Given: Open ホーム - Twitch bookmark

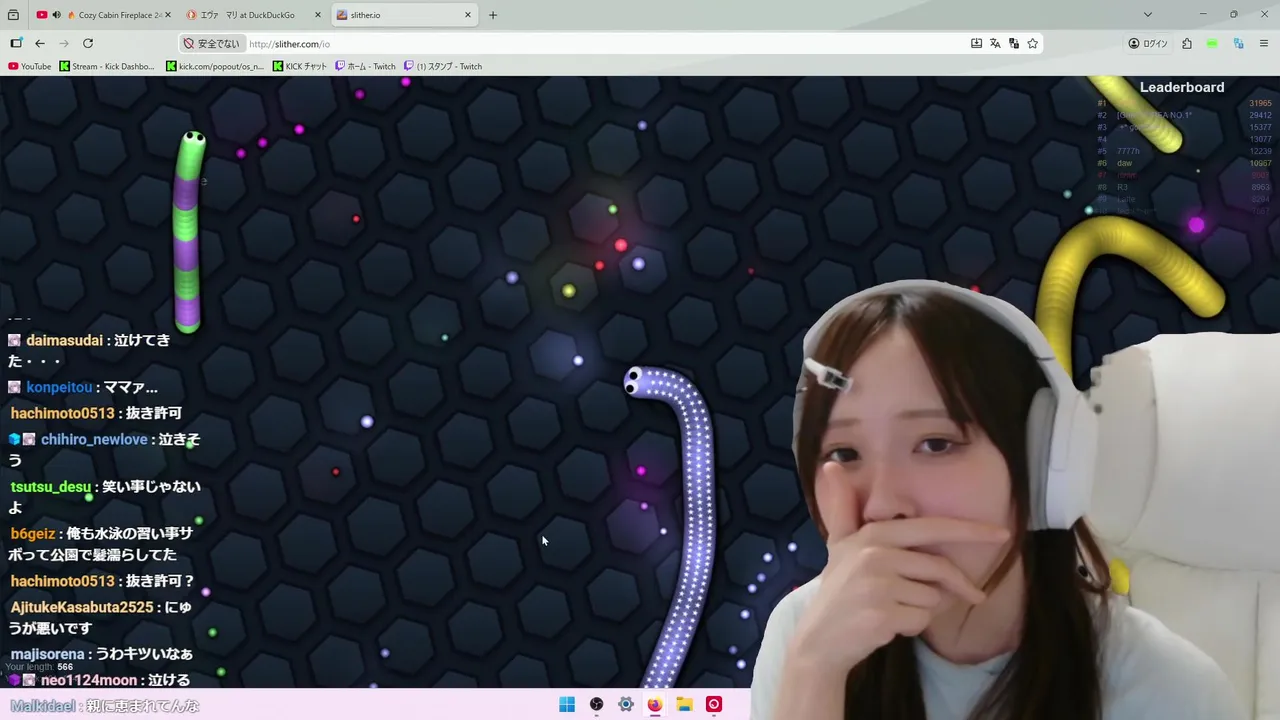Looking at the screenshot, I should pyautogui.click(x=365, y=66).
